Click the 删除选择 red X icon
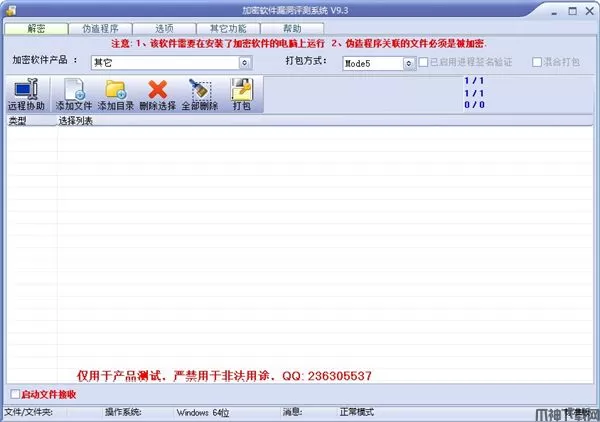 pyautogui.click(x=158, y=95)
